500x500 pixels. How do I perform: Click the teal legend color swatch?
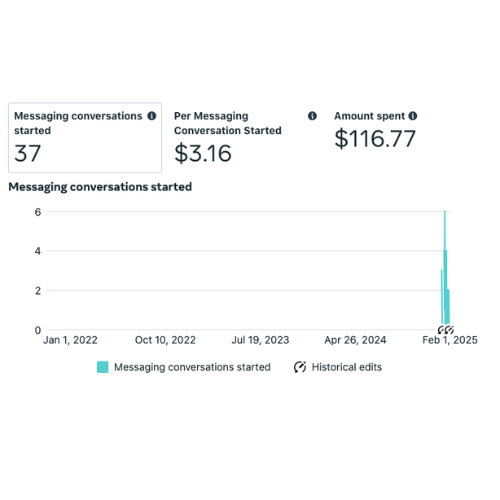click(102, 367)
